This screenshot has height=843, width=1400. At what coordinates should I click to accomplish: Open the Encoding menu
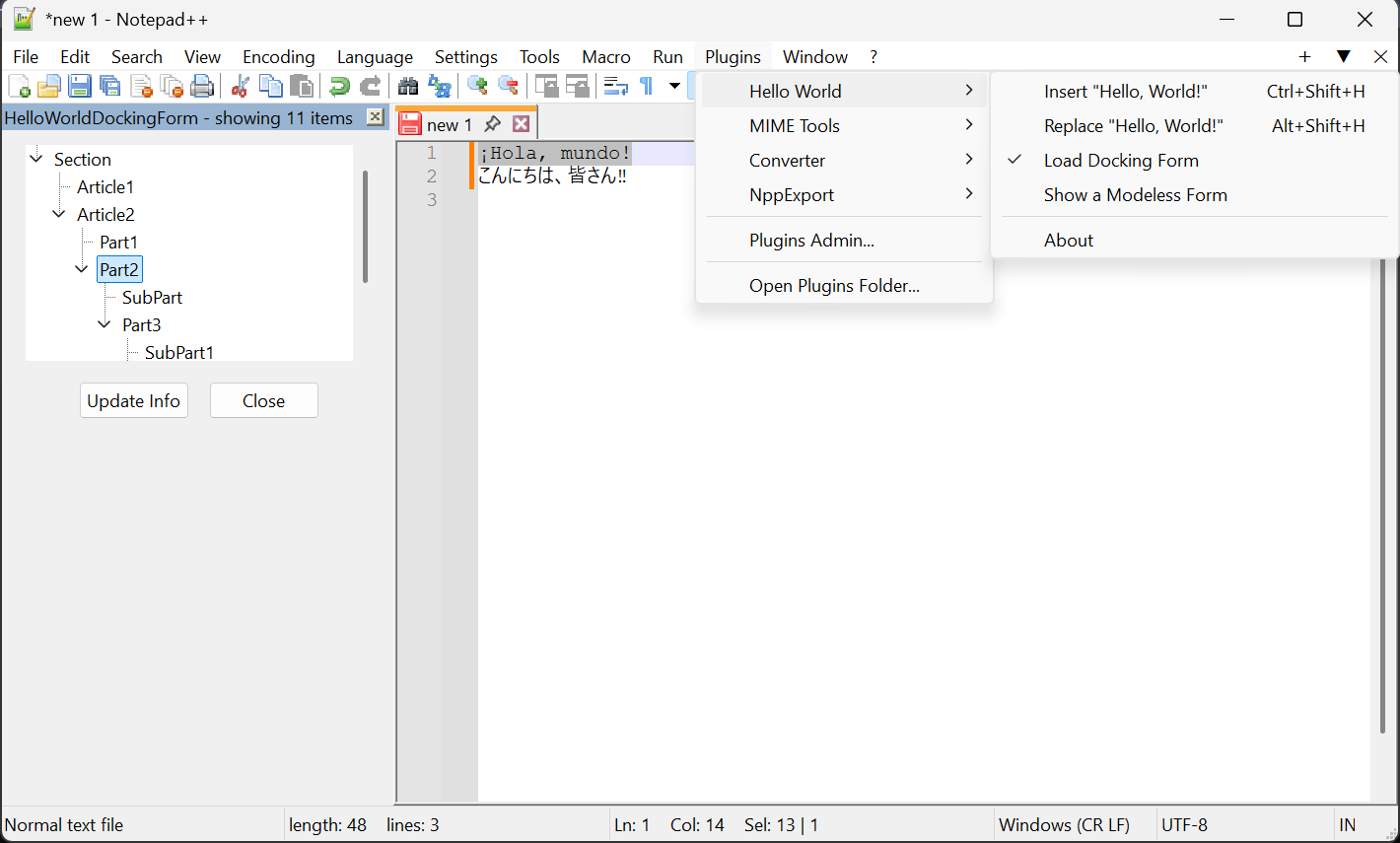[279, 57]
